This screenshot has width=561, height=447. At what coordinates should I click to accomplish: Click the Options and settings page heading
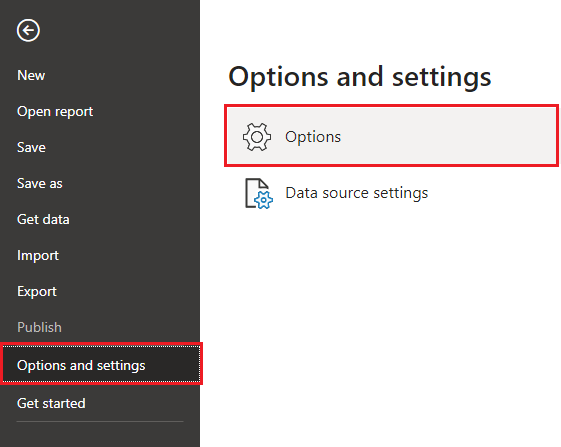point(360,77)
